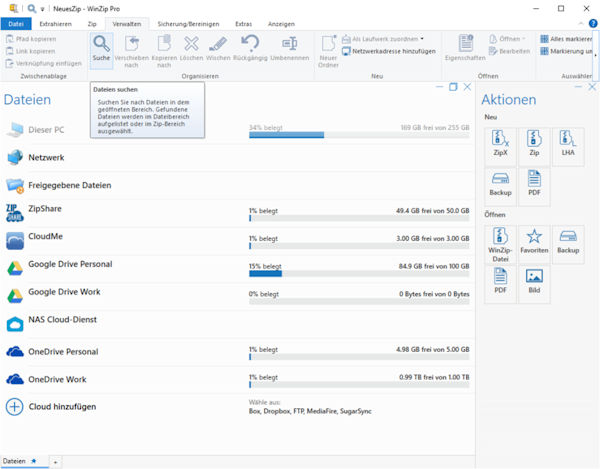The height and width of the screenshot is (469, 600).
Task: Click the help question mark icon
Action: (x=593, y=23)
